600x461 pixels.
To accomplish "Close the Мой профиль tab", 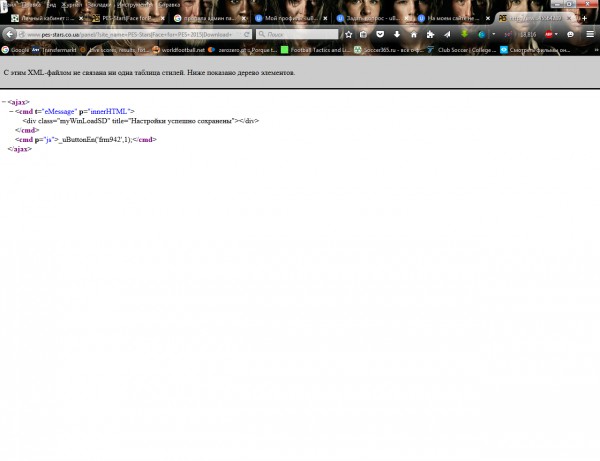I will [325, 18].
